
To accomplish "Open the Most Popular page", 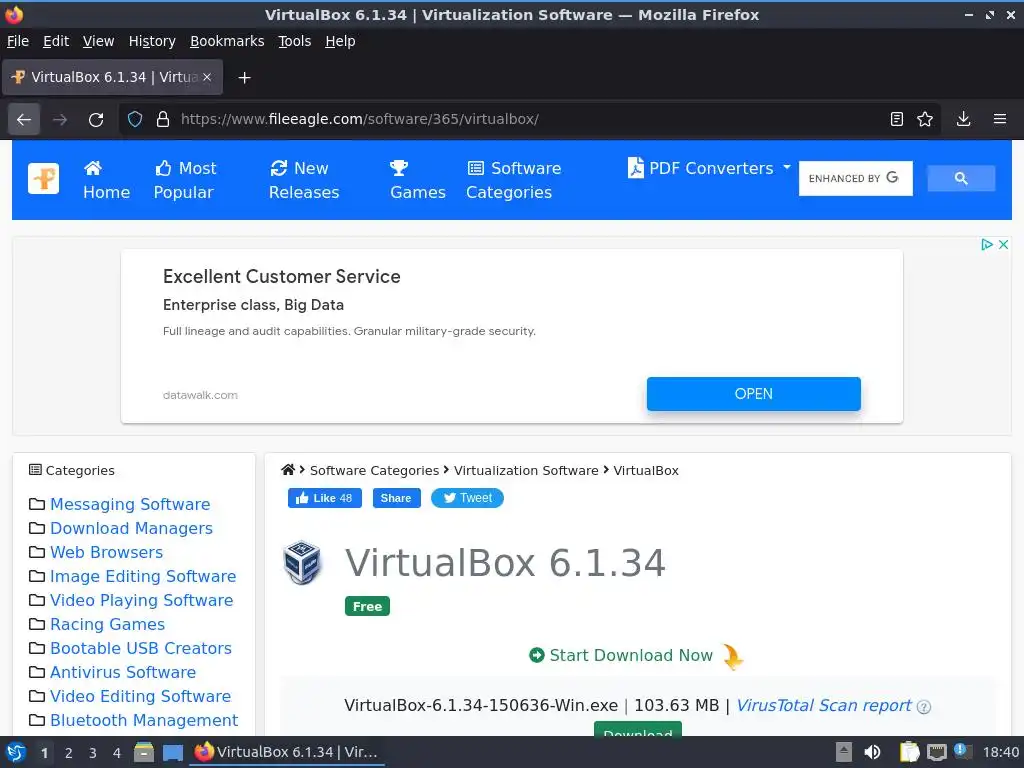I will [185, 180].
